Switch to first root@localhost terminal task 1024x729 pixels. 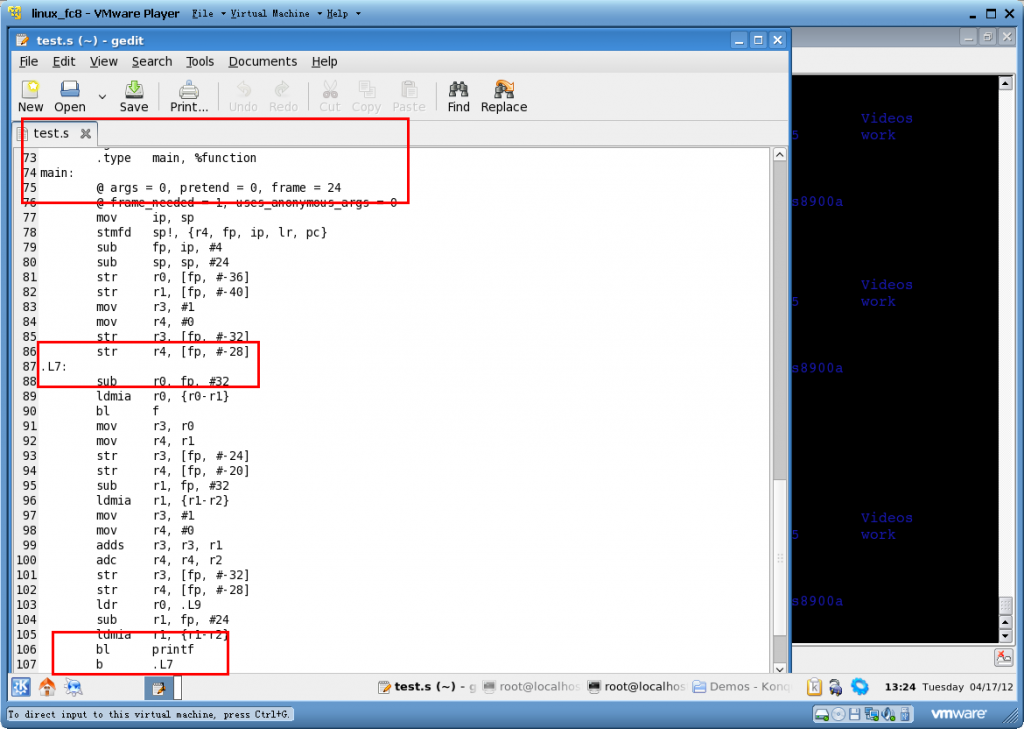[530, 687]
